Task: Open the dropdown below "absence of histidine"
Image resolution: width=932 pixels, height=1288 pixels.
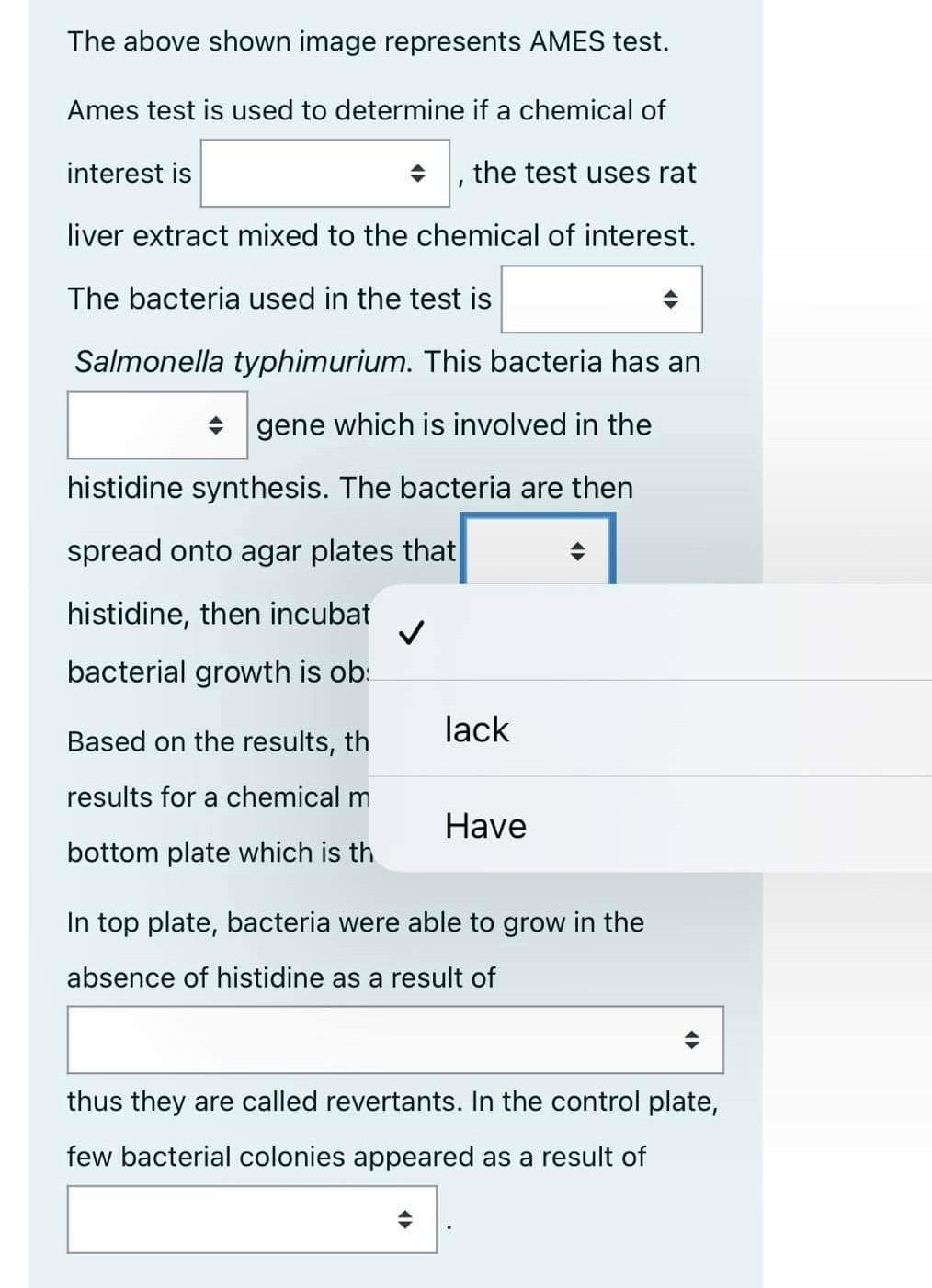Action: (393, 1039)
